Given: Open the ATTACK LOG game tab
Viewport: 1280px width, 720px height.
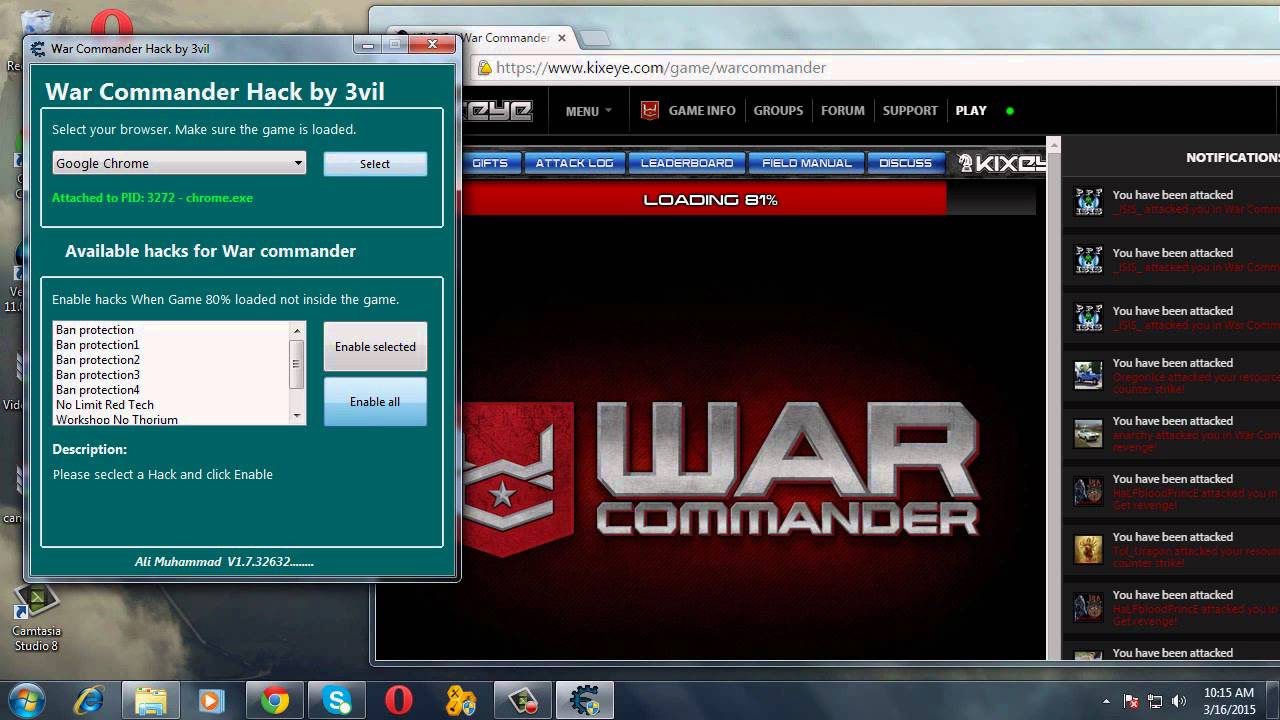Looking at the screenshot, I should coord(574,163).
